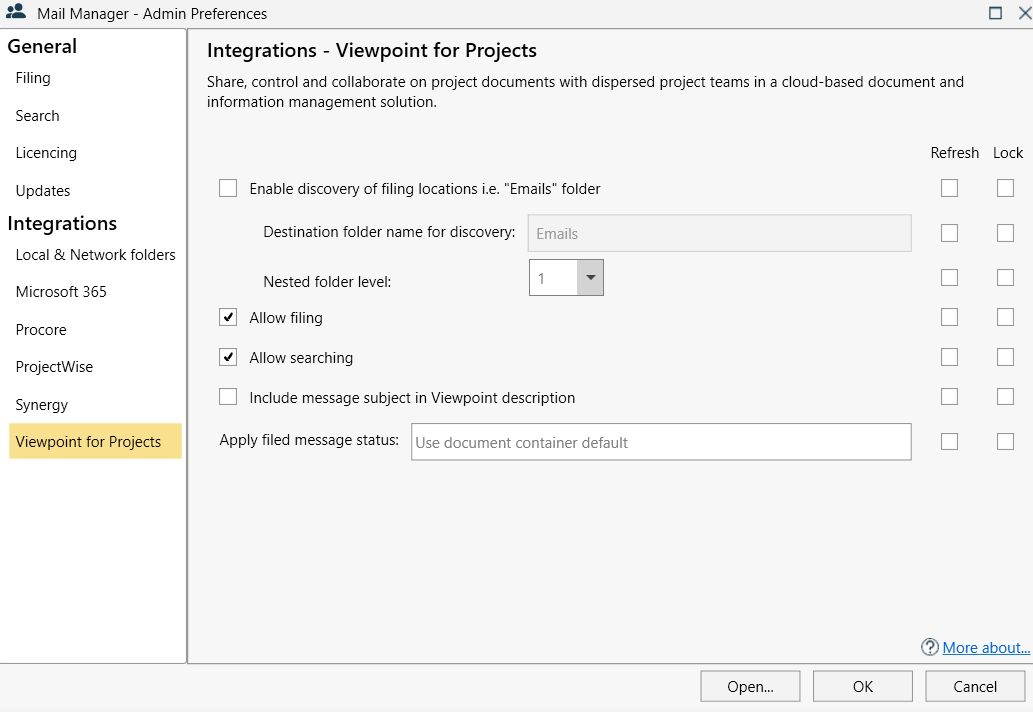Uncheck the Allow searching checkbox
Screen dimensions: 1033x712
pyautogui.click(x=227, y=357)
